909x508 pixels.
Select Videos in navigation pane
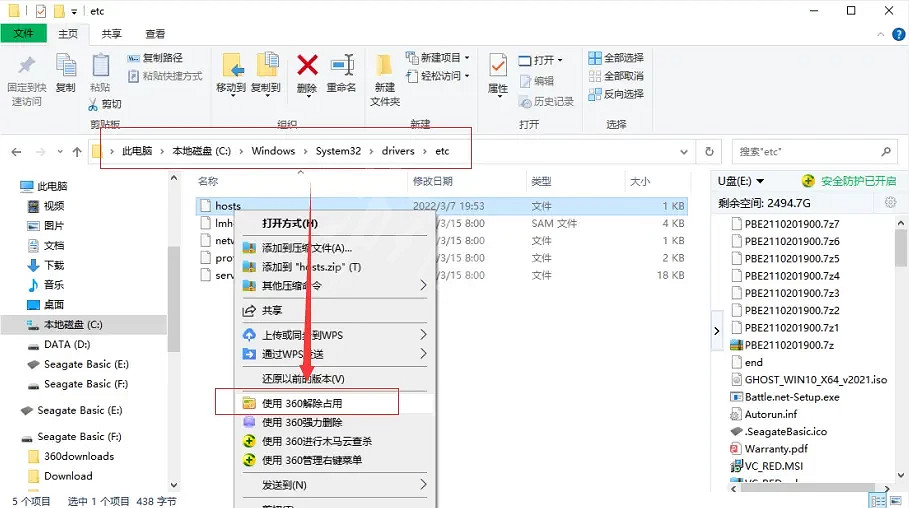tap(46, 206)
